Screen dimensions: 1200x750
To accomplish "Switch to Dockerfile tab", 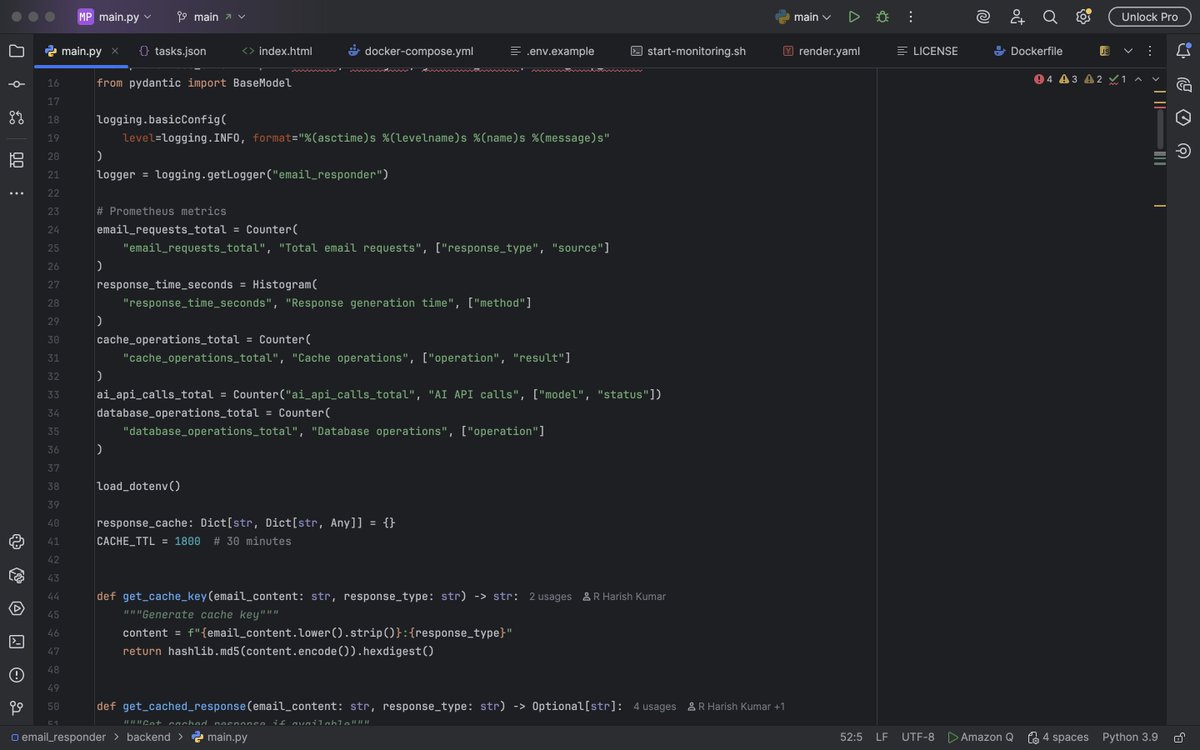I will 1029,51.
